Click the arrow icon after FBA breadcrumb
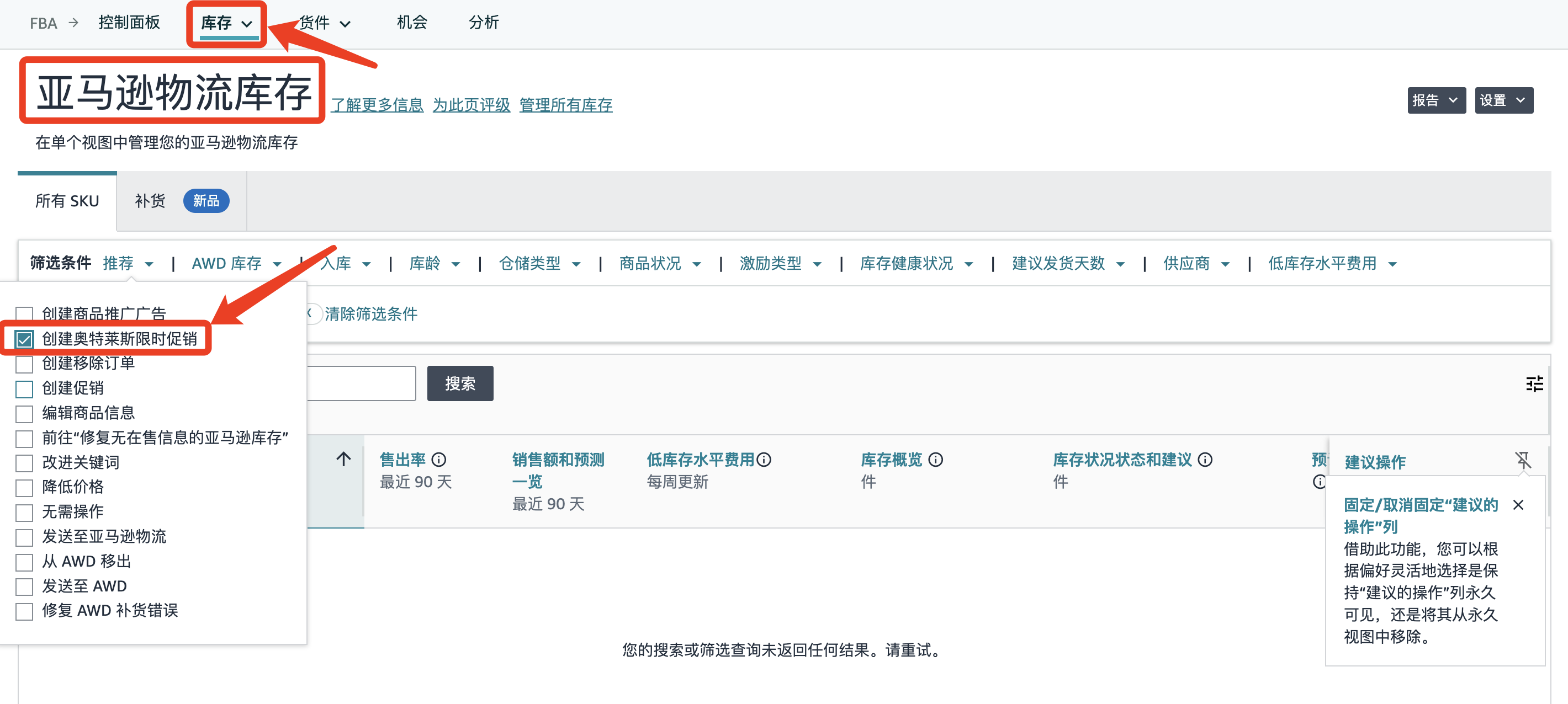Screen dimensions: 1568x704 tap(73, 23)
